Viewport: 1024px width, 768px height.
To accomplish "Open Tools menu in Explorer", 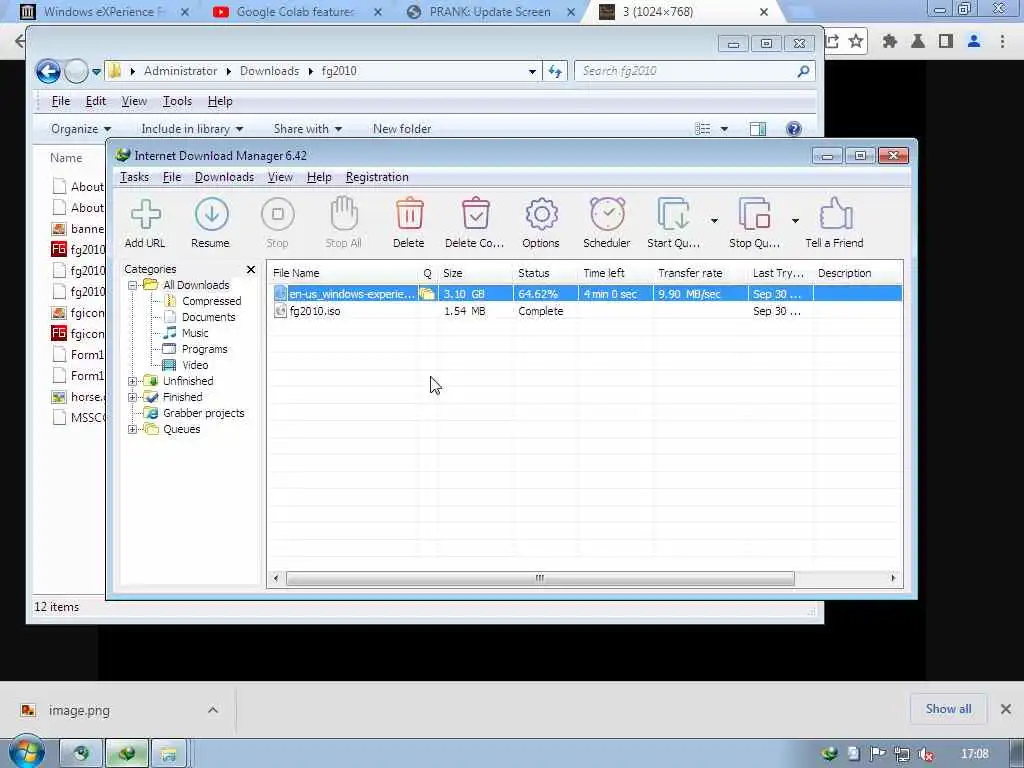I will [x=177, y=101].
